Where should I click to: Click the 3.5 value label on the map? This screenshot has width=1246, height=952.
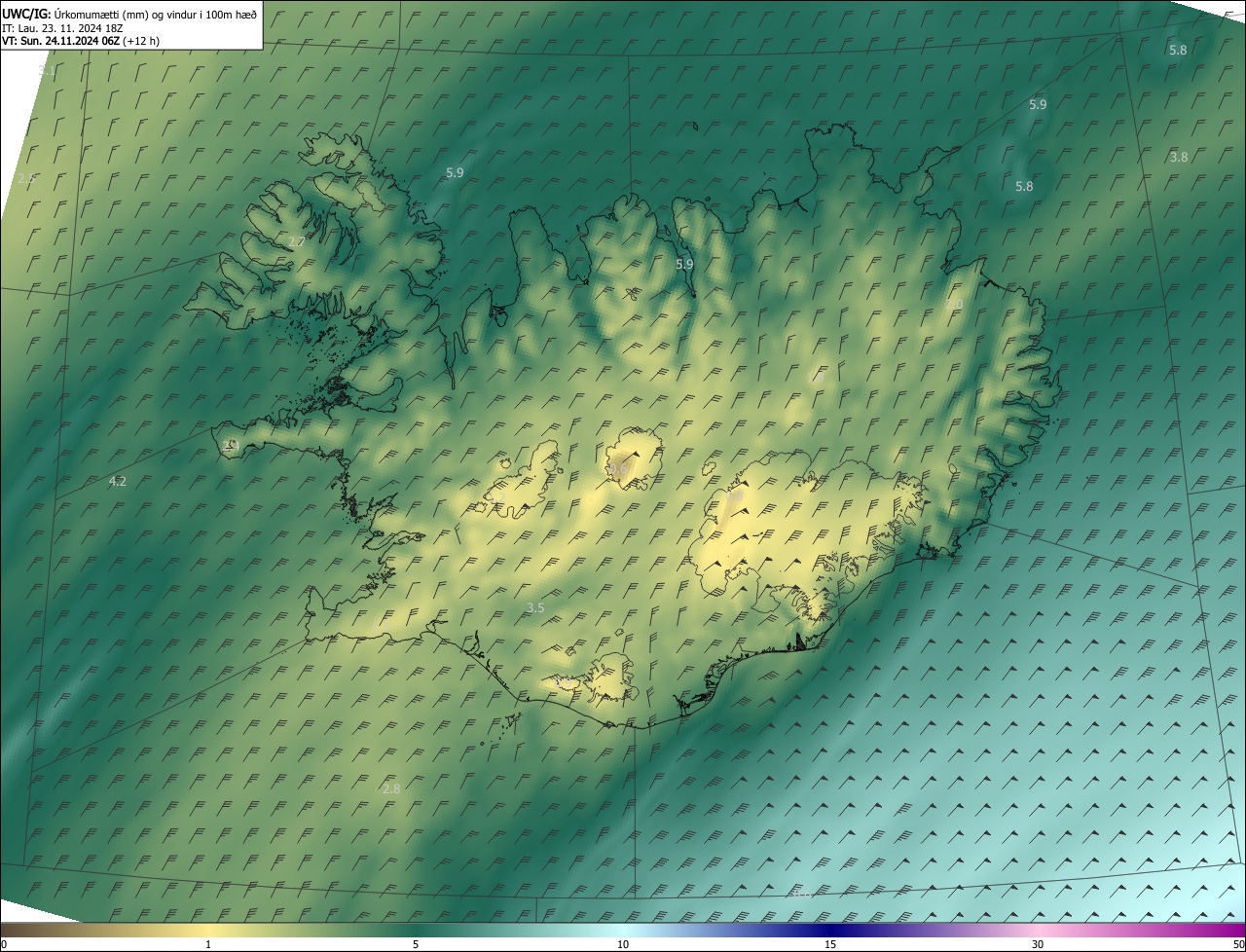pyautogui.click(x=535, y=607)
